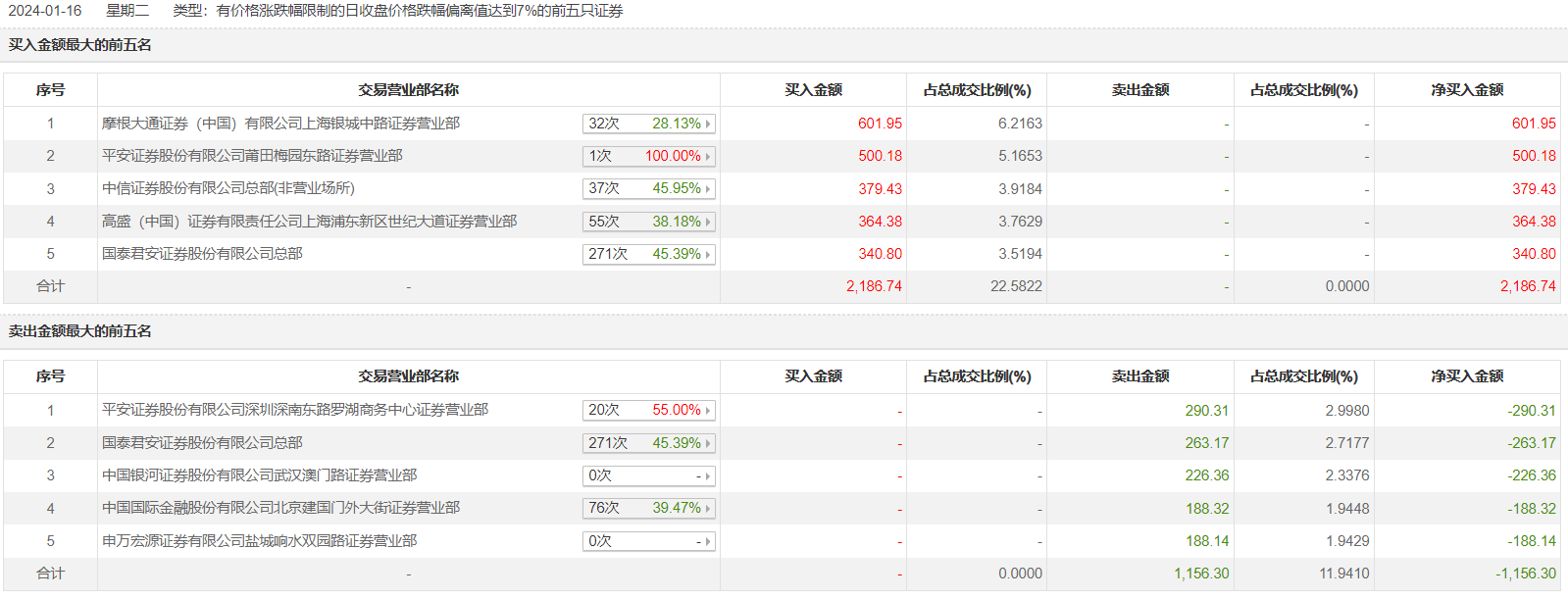
Task: Select total sell ratio 11.9410
Action: [1344, 574]
